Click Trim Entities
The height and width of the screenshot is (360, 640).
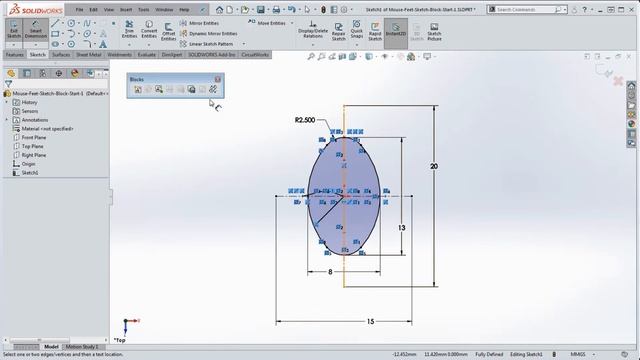(129, 29)
